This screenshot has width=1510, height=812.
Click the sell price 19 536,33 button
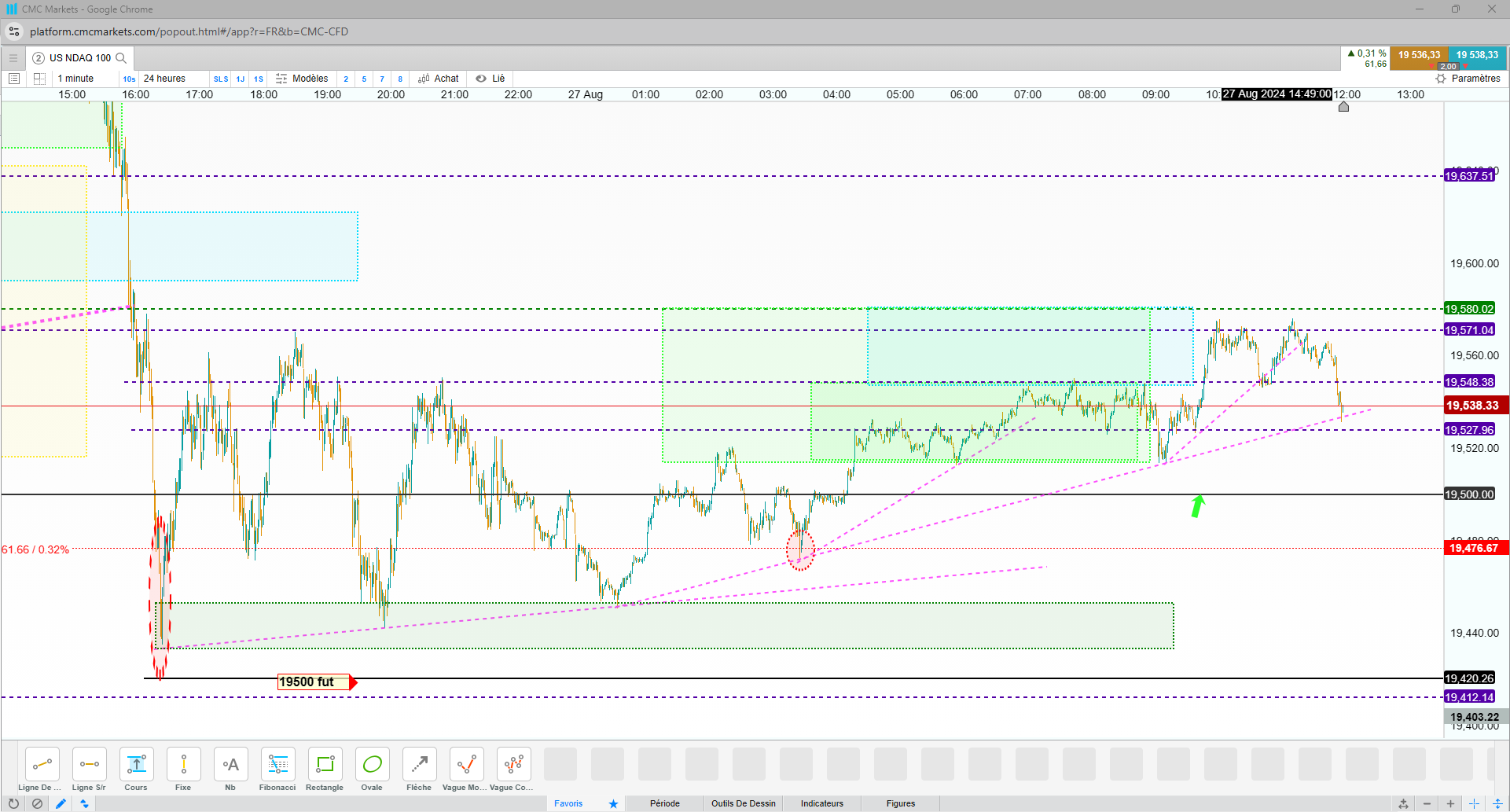pos(1419,57)
